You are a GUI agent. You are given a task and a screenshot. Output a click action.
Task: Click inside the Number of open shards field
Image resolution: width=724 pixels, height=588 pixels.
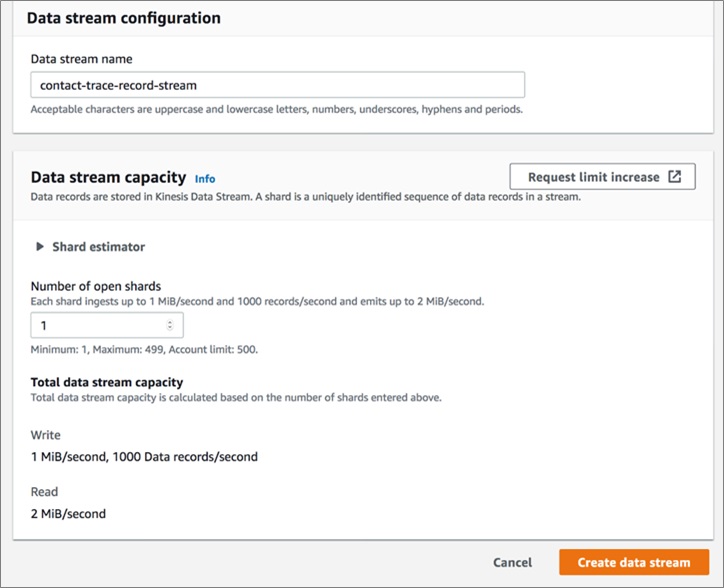[107, 325]
